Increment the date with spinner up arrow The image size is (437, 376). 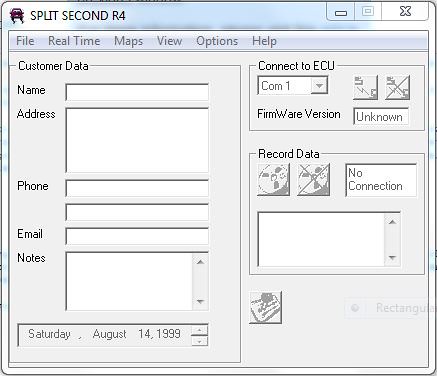(x=199, y=330)
